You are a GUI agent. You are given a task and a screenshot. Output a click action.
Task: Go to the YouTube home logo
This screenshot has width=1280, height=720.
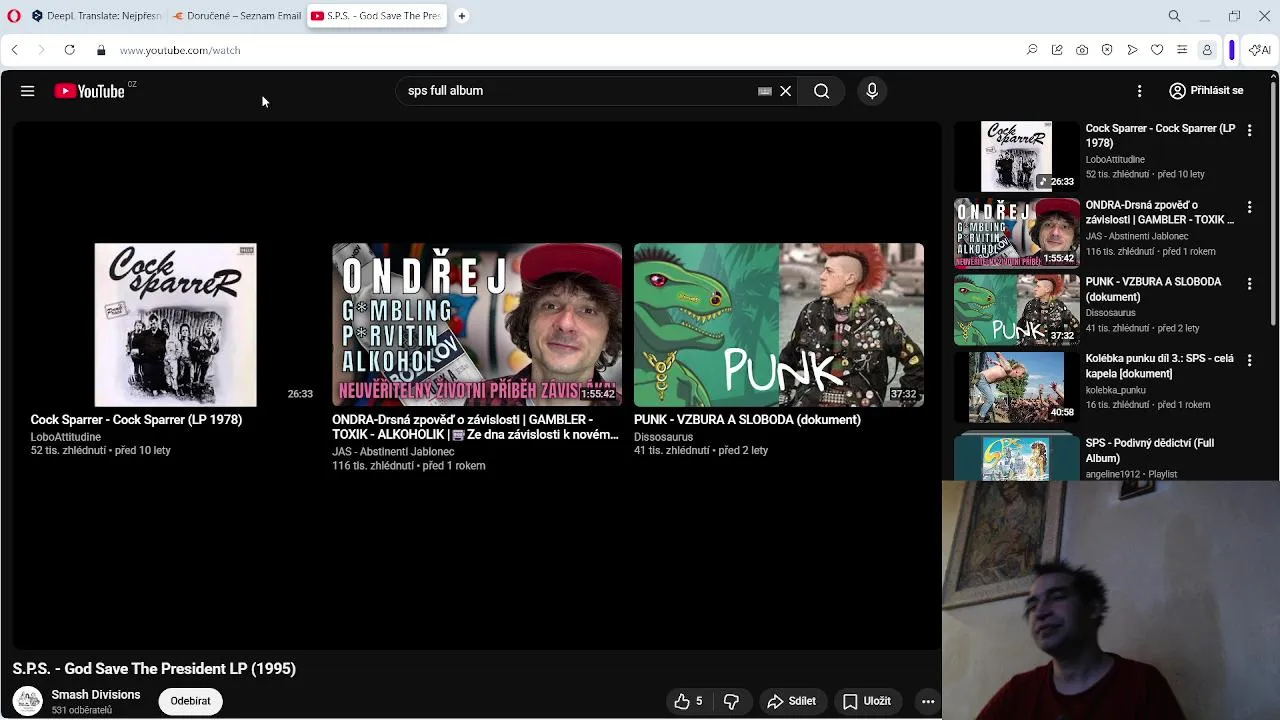point(90,91)
